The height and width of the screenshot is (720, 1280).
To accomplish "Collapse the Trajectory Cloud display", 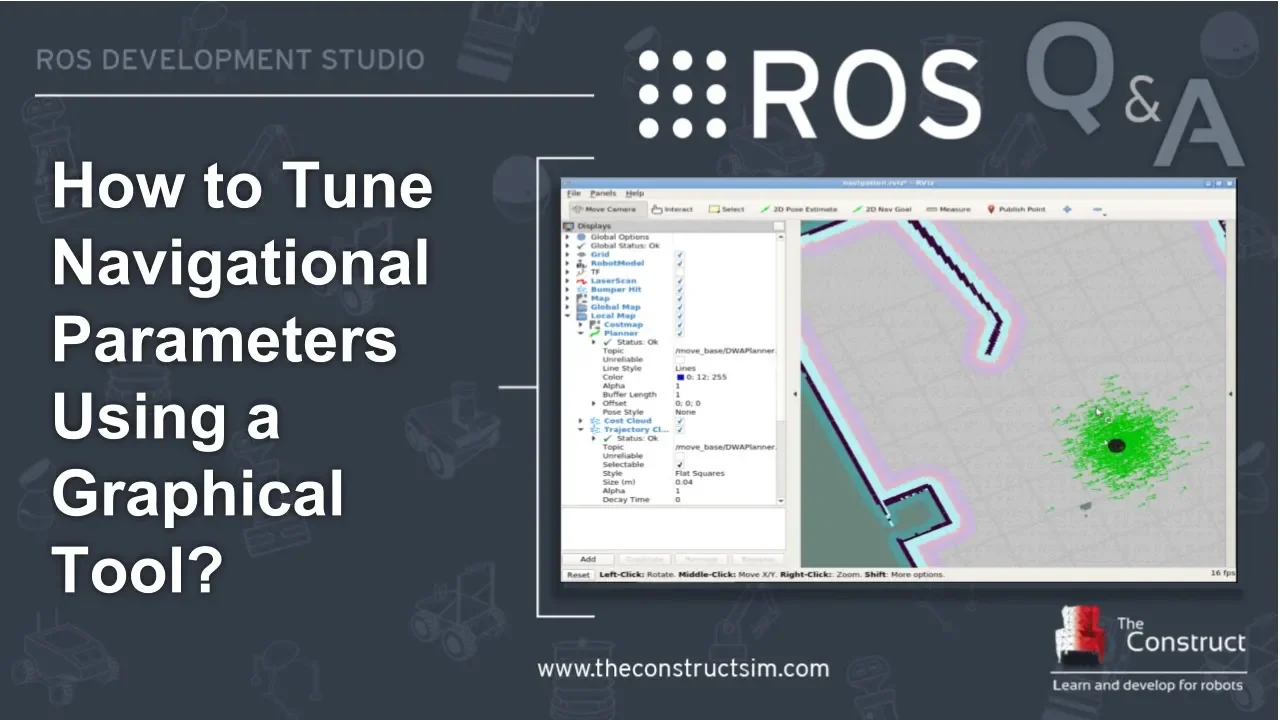I will (580, 430).
